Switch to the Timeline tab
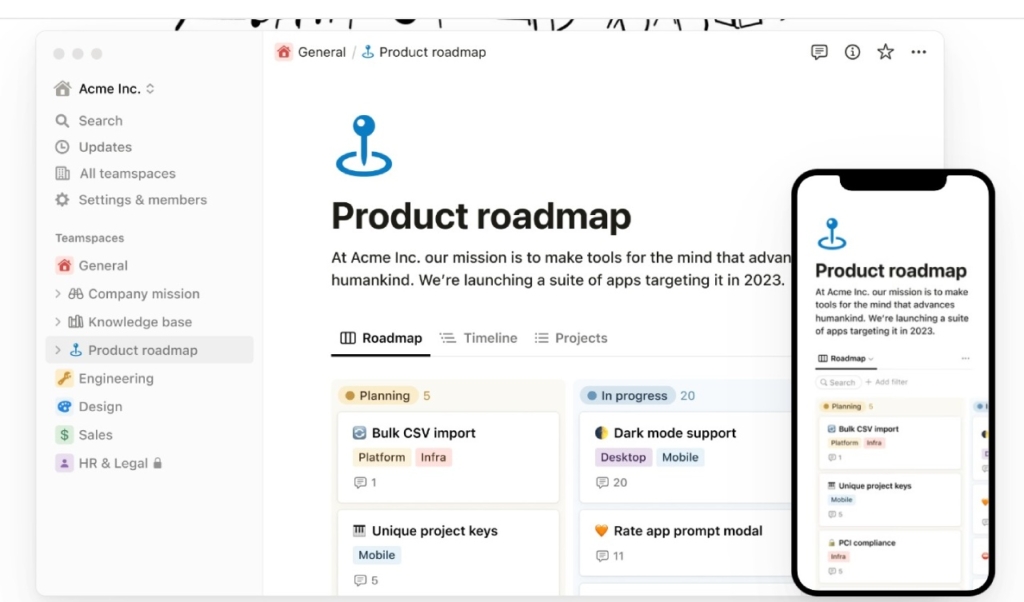The height and width of the screenshot is (602, 1024). (x=478, y=338)
